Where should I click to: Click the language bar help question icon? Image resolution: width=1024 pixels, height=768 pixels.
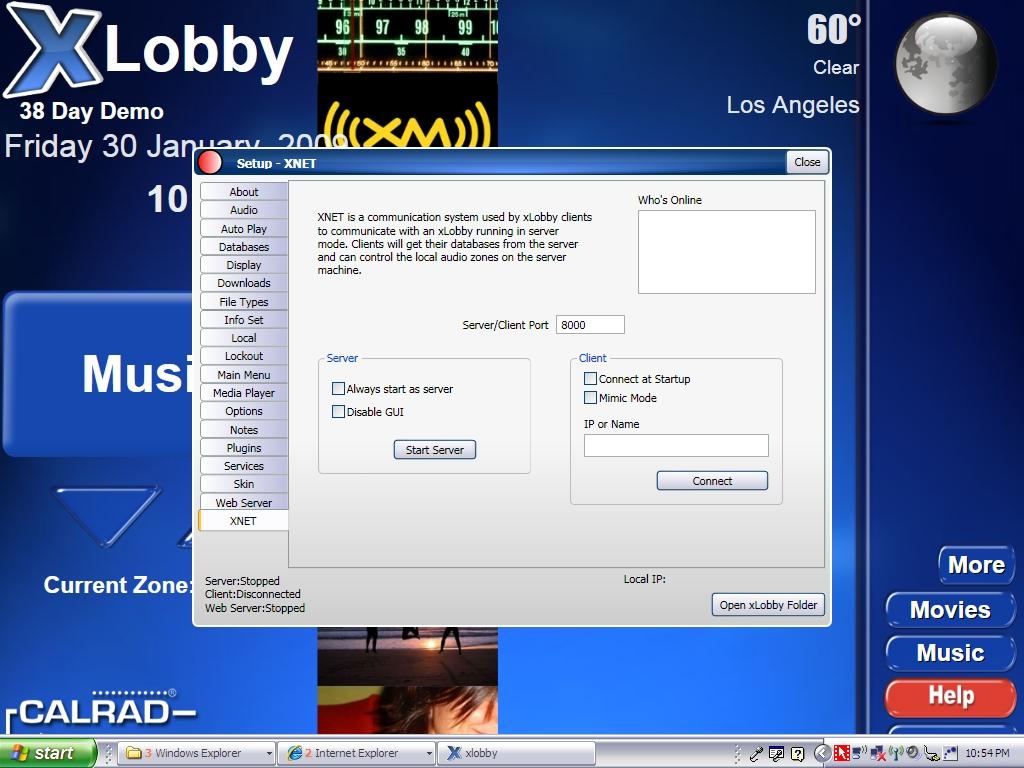pos(797,754)
